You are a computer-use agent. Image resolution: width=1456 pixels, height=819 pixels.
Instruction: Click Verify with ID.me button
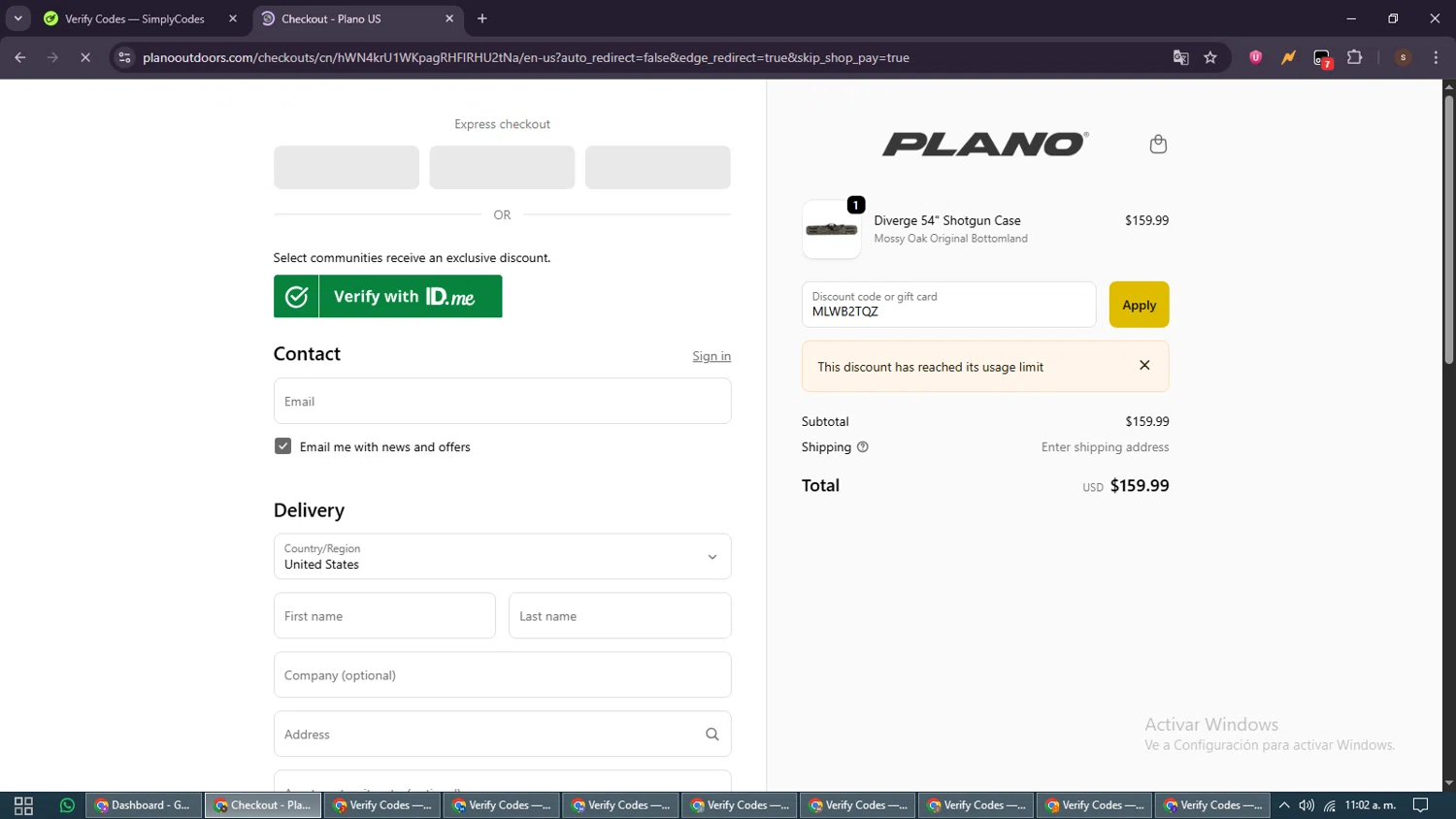pos(387,296)
